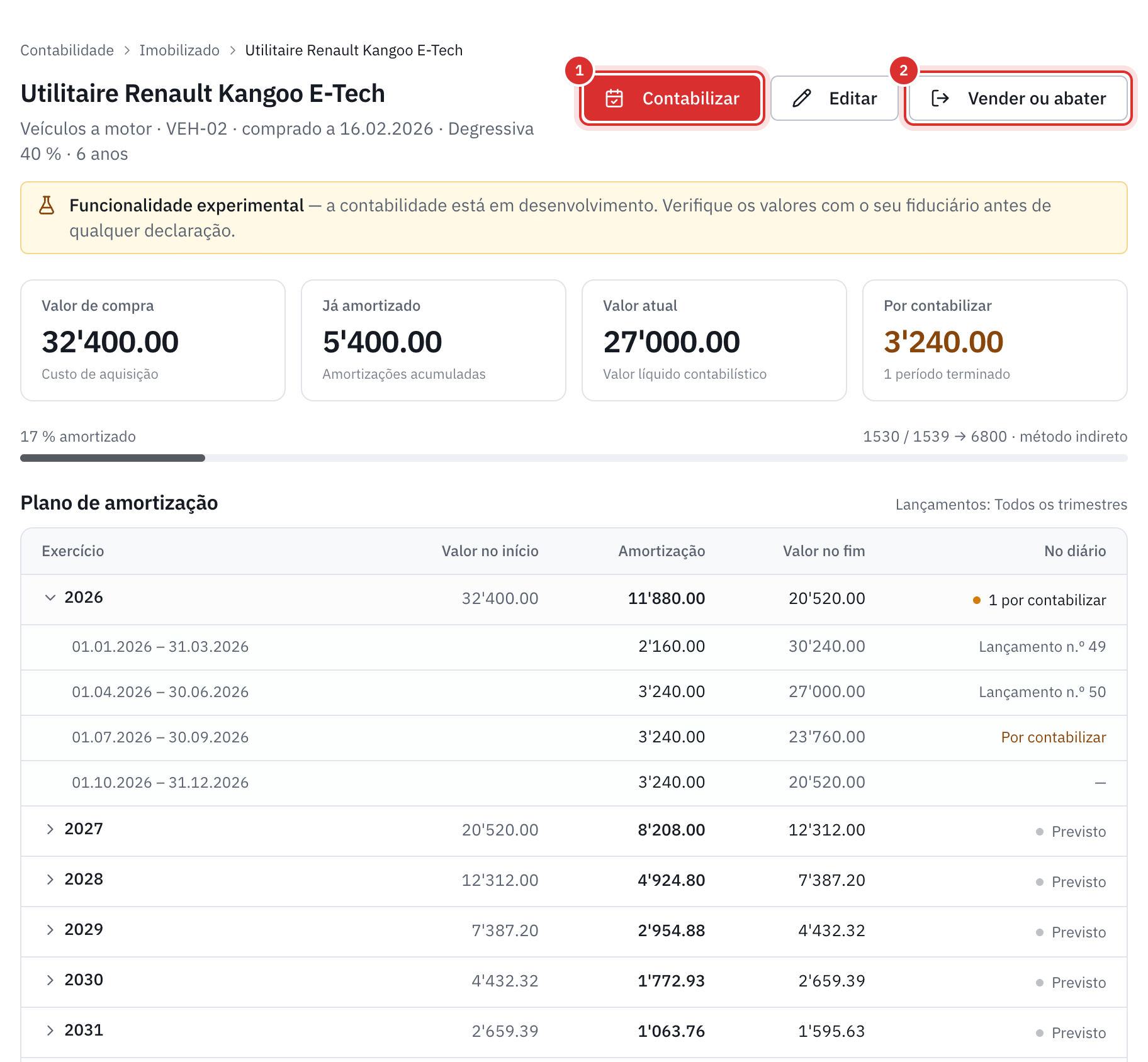Open Lançamento n.º 49 entry
Screen dimensions: 1148x1062
point(1042,647)
